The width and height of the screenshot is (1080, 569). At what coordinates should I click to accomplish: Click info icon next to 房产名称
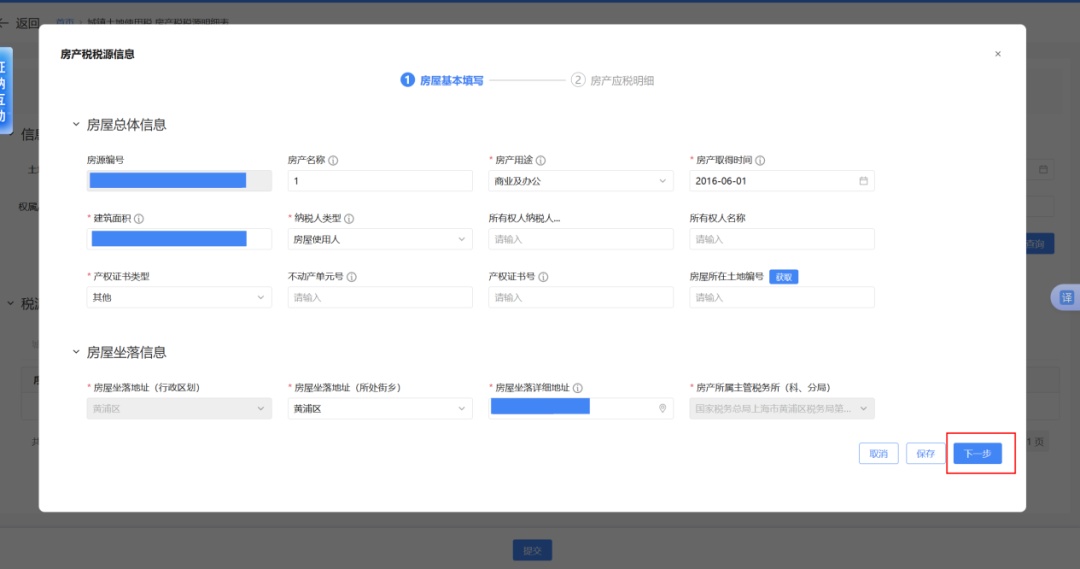[x=333, y=160]
